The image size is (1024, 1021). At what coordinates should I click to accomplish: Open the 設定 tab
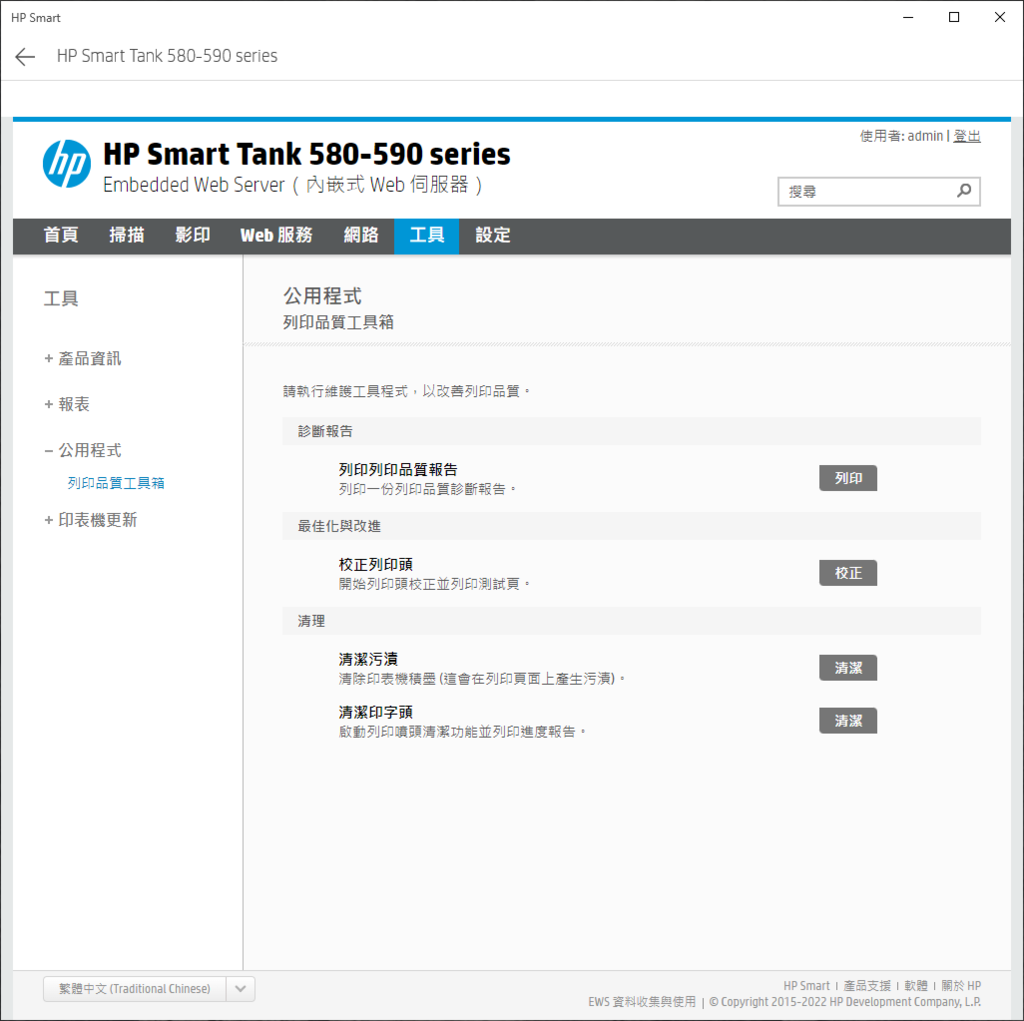(x=492, y=235)
